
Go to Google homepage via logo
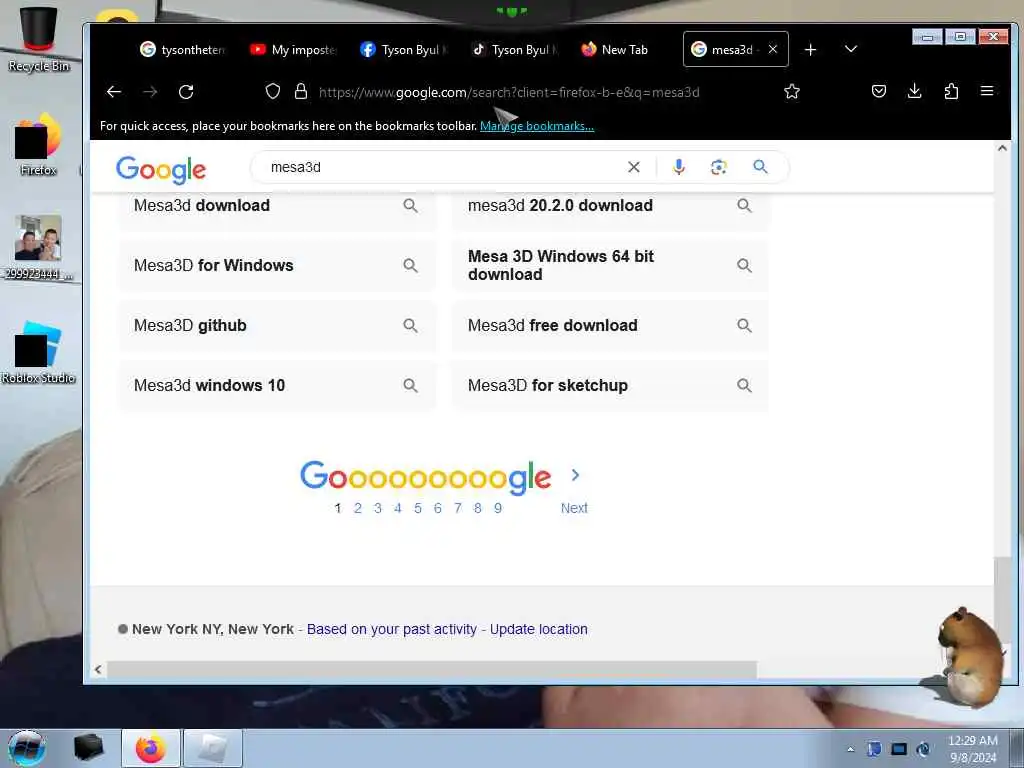click(x=161, y=169)
